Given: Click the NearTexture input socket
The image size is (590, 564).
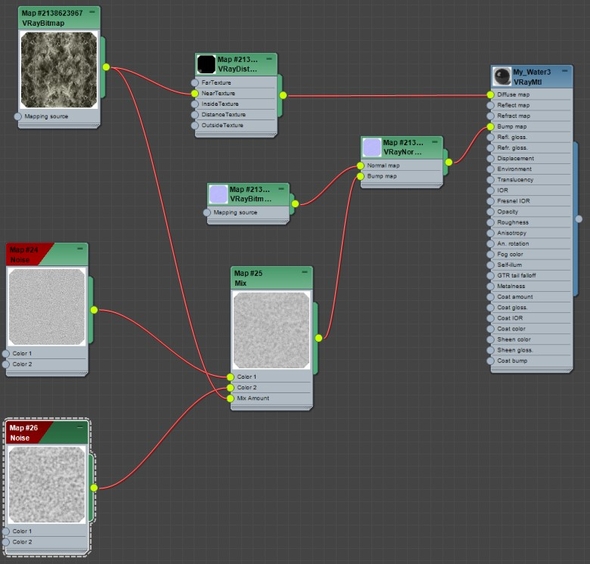Looking at the screenshot, I should point(195,93).
